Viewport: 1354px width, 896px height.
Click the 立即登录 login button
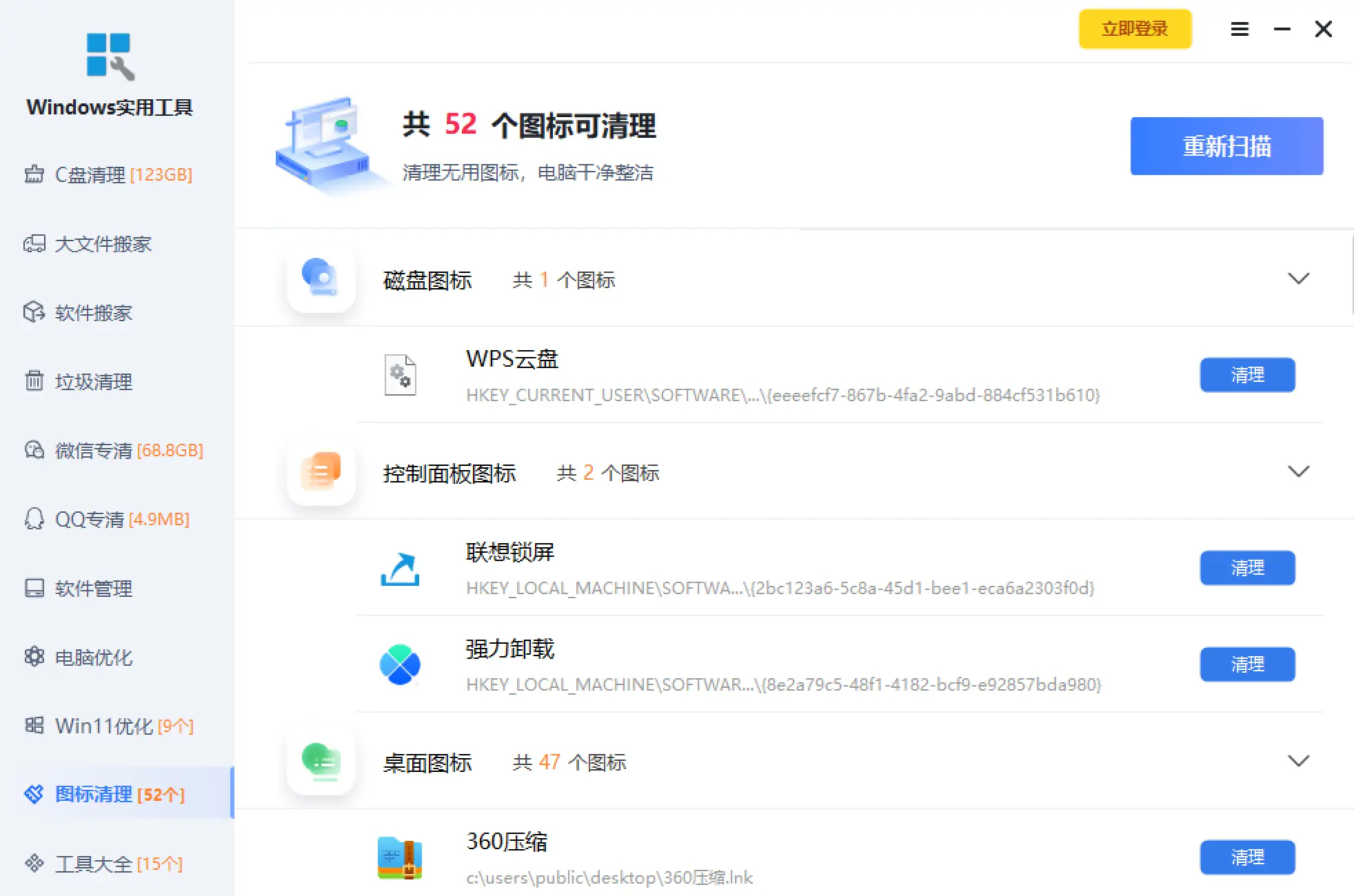[x=1135, y=29]
